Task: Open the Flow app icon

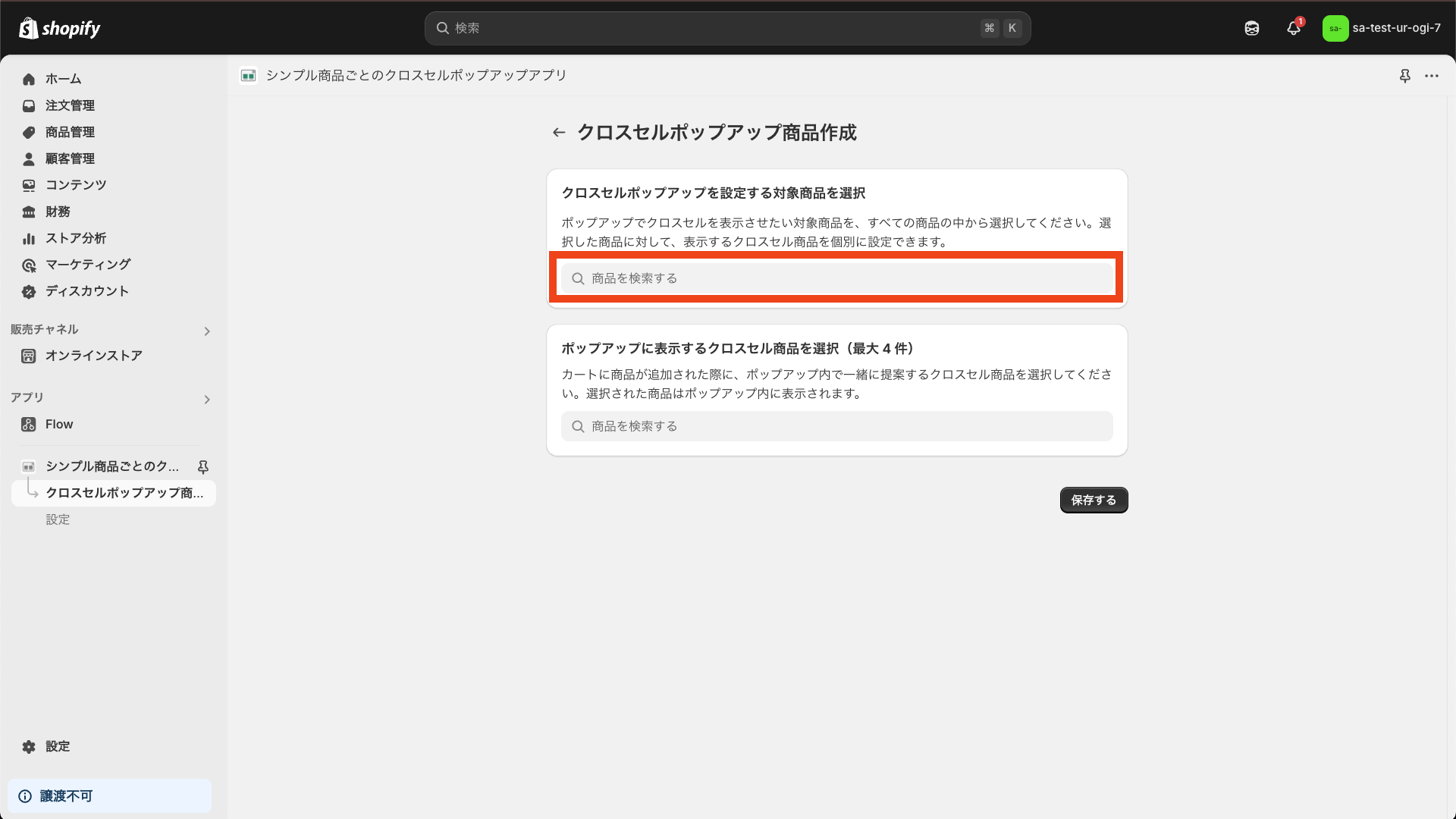Action: (x=28, y=424)
